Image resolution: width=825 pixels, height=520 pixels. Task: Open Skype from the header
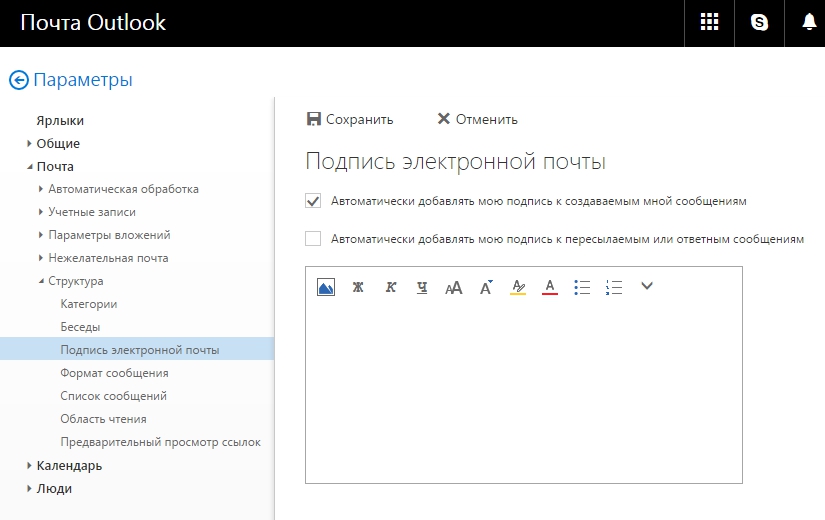(x=759, y=23)
